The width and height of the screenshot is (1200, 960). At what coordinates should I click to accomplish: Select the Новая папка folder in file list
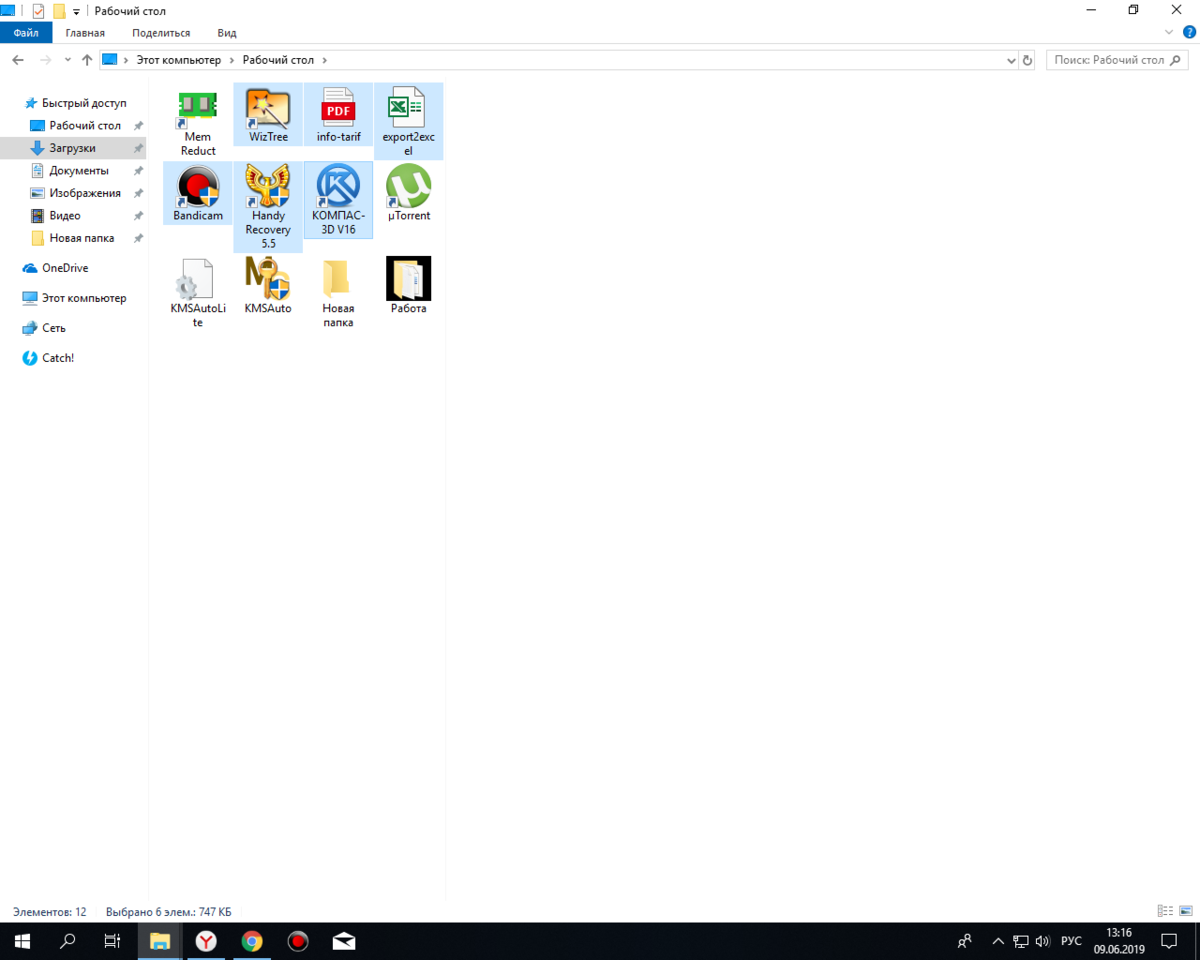pos(338,279)
